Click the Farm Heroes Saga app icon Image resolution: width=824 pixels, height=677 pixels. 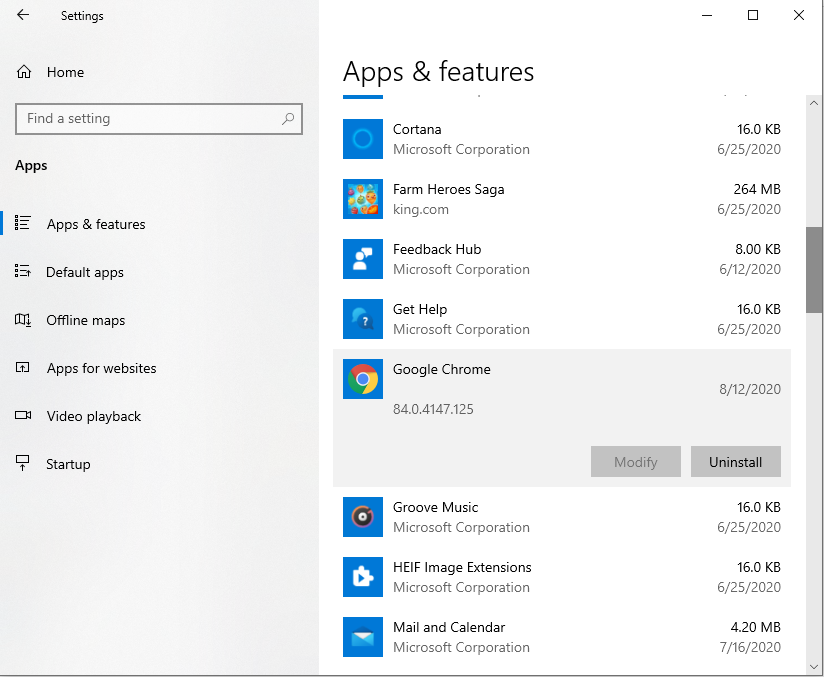point(363,199)
